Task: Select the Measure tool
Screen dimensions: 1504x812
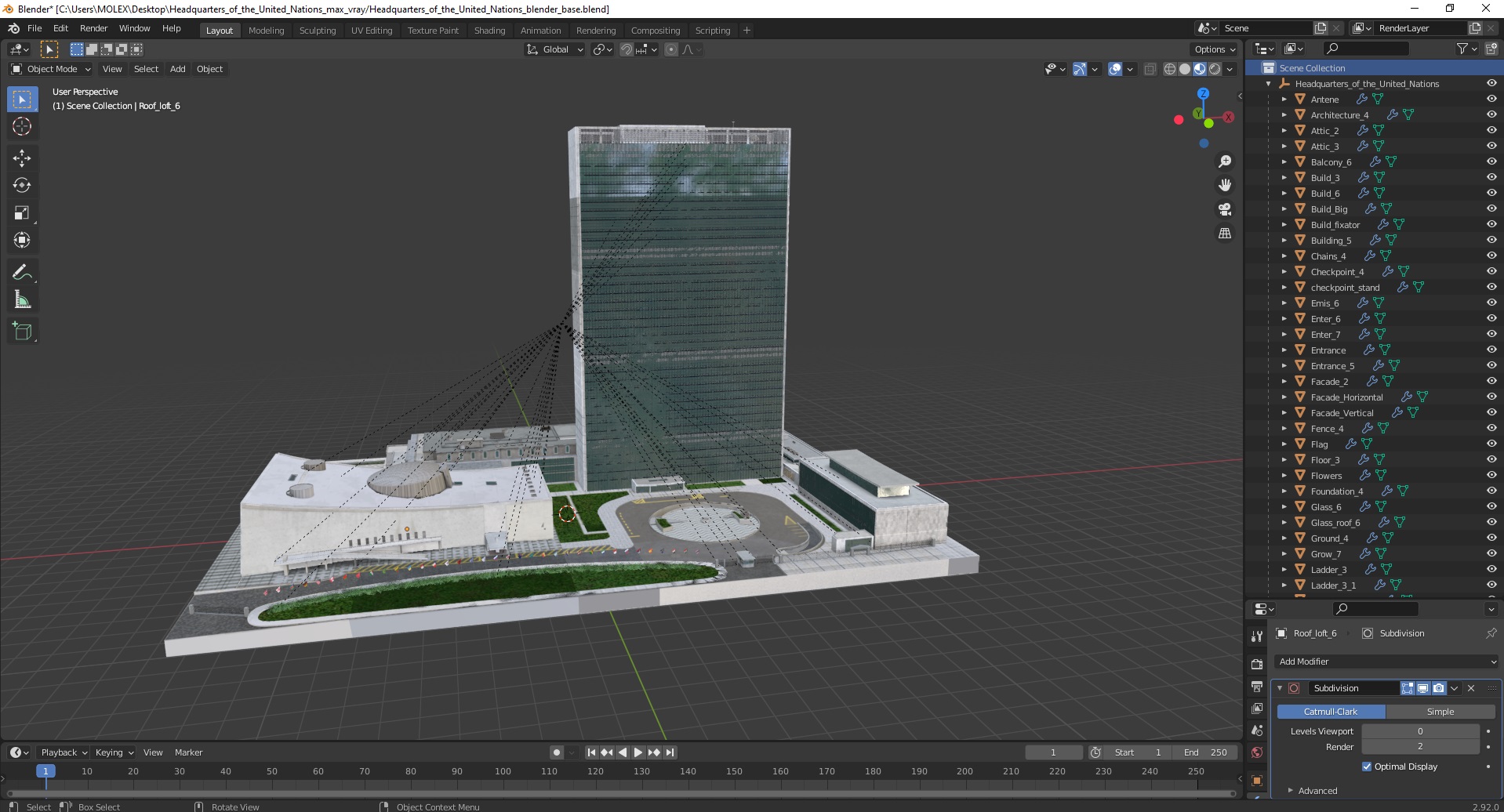Action: (22, 299)
